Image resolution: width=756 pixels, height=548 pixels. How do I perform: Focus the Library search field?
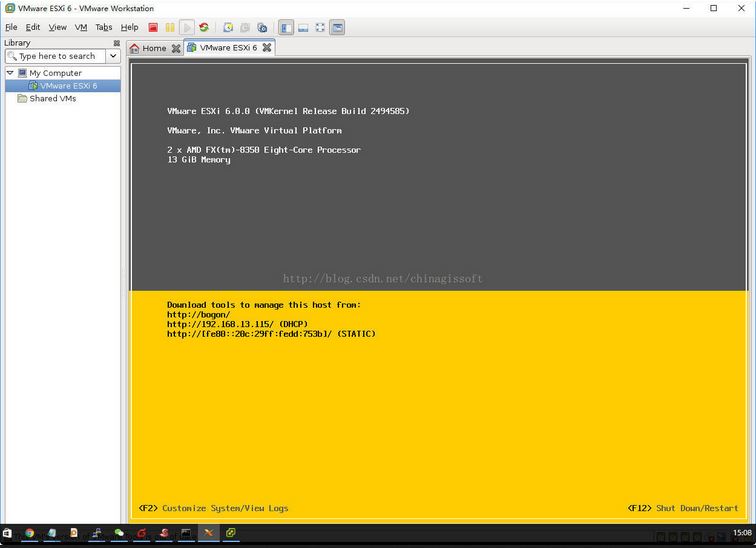click(56, 56)
